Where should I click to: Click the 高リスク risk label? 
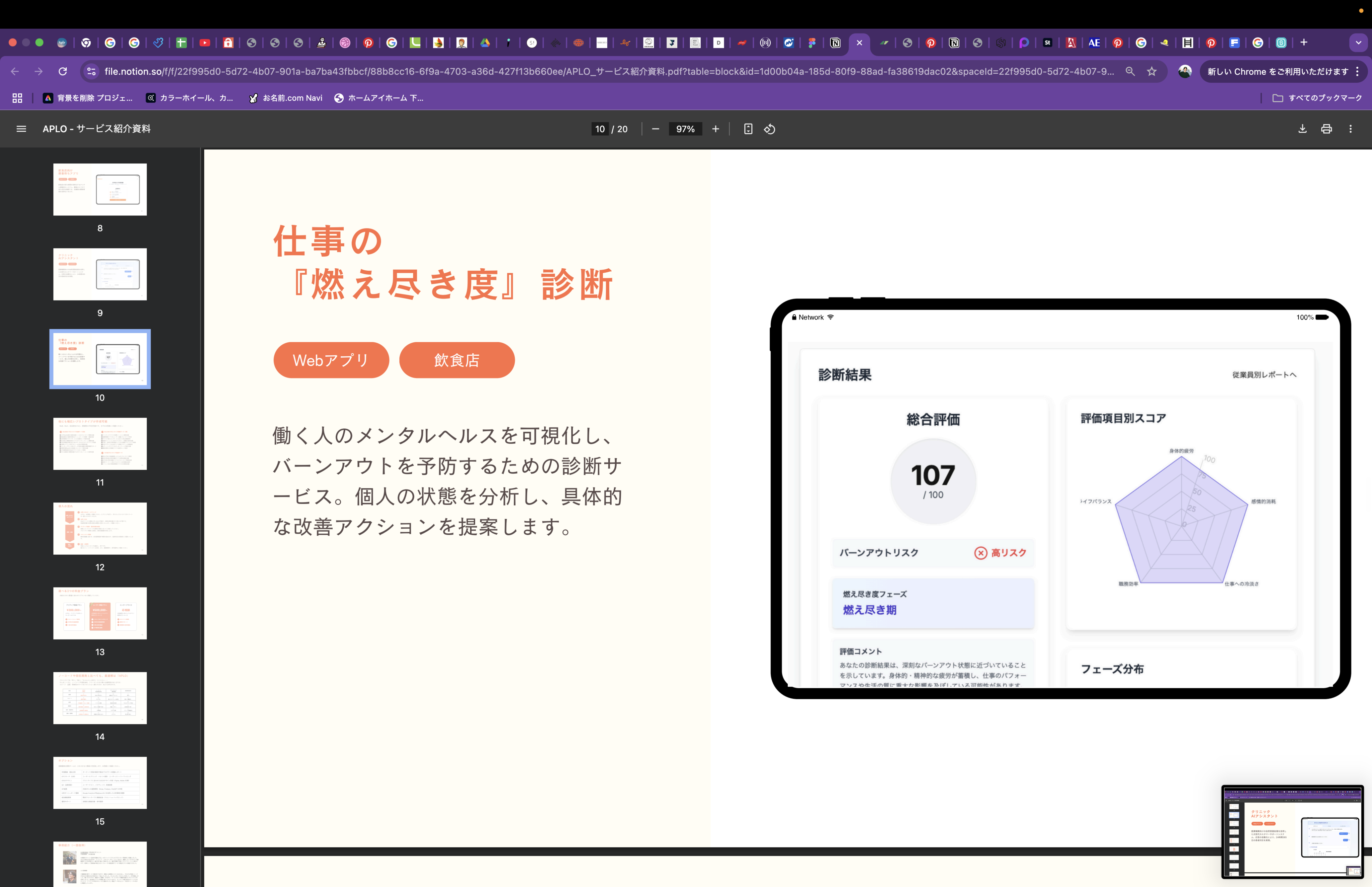click(x=1001, y=553)
